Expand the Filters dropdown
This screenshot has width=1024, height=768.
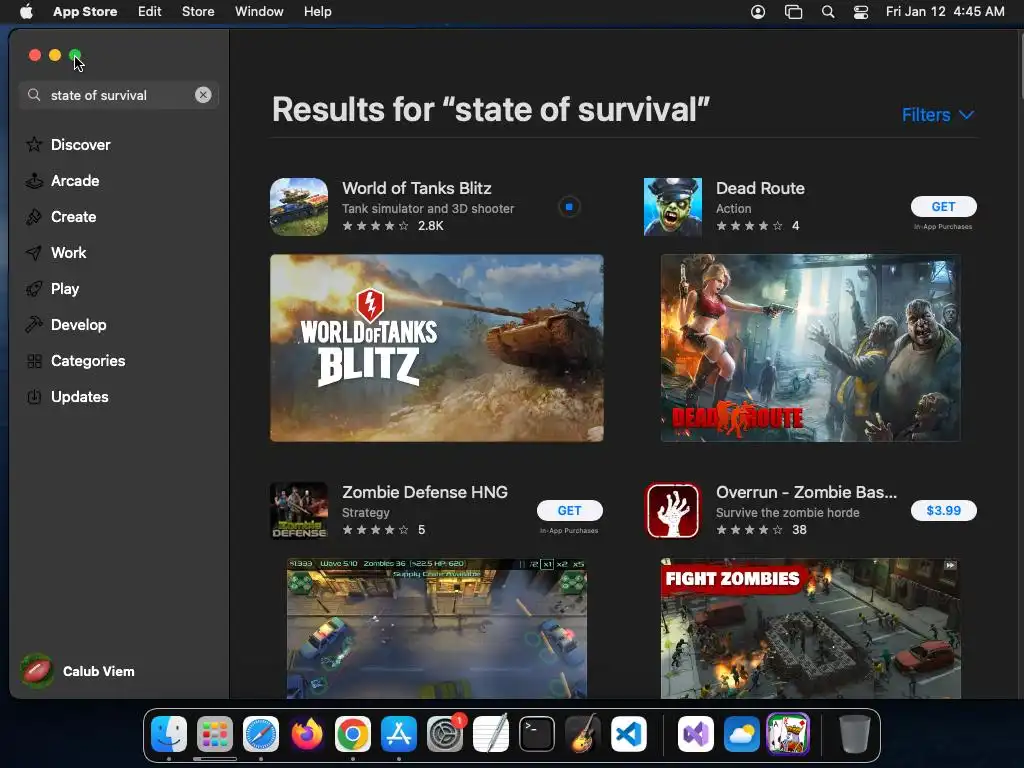(x=938, y=115)
